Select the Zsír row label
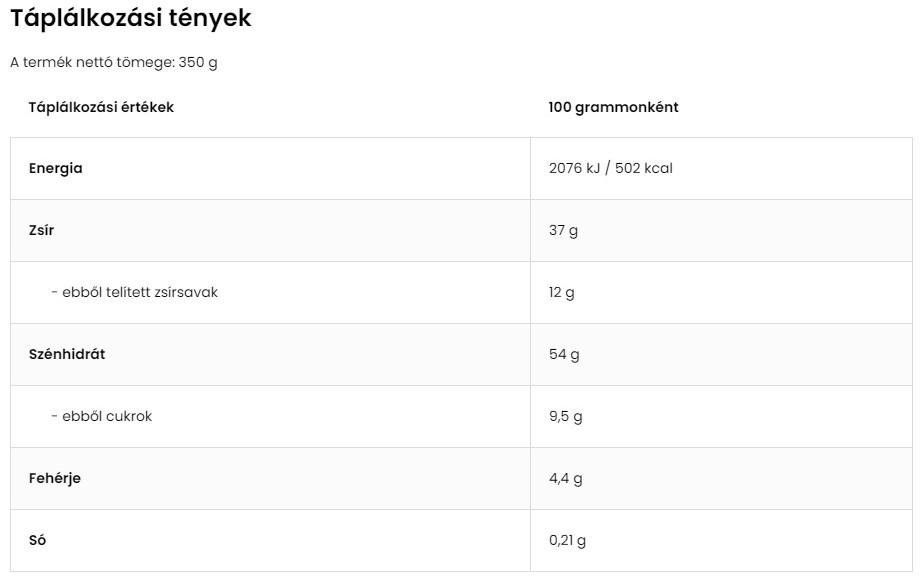Screen dimensions: 922x579 tap(41, 230)
